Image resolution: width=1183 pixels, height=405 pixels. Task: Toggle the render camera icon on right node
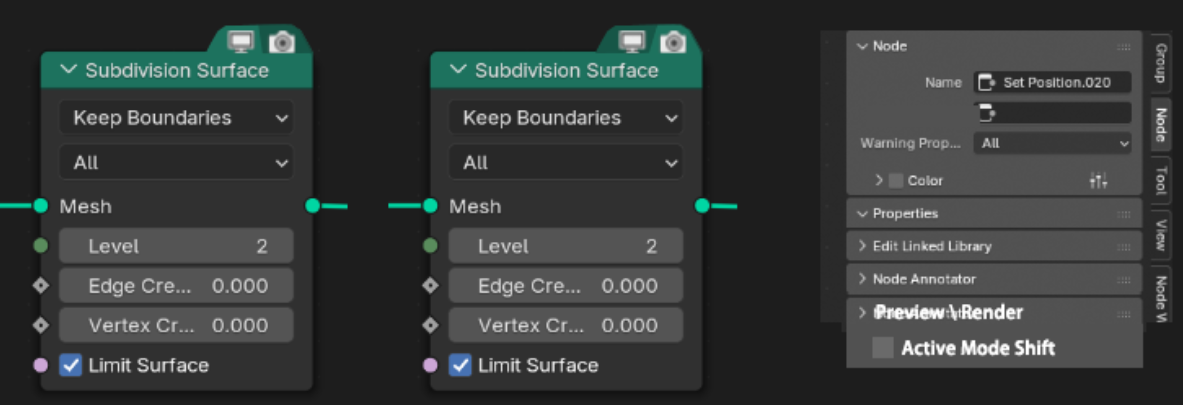673,41
